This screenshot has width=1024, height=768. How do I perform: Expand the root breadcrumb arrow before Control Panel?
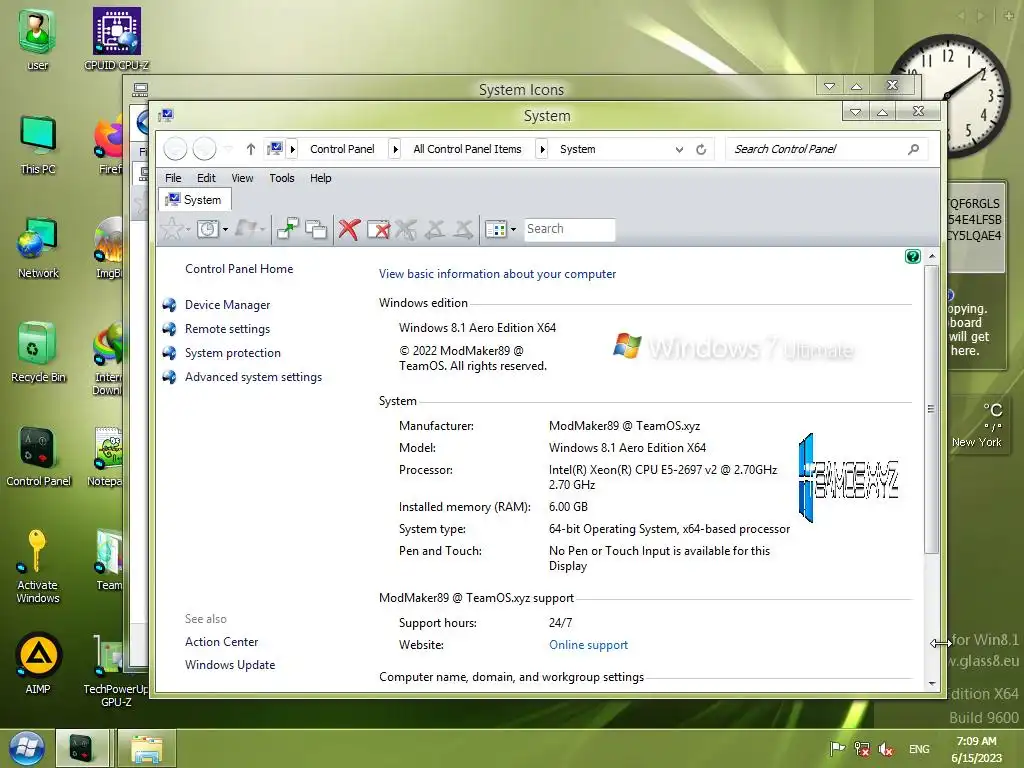tap(293, 150)
